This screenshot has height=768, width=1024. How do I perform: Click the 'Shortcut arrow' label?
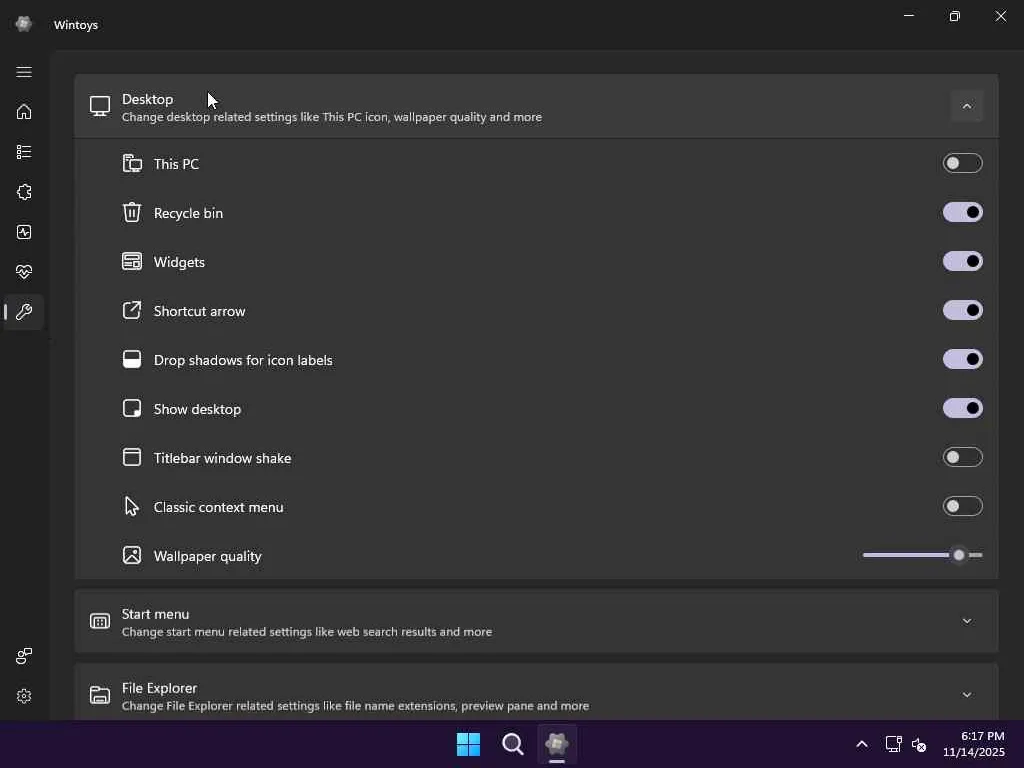click(199, 311)
